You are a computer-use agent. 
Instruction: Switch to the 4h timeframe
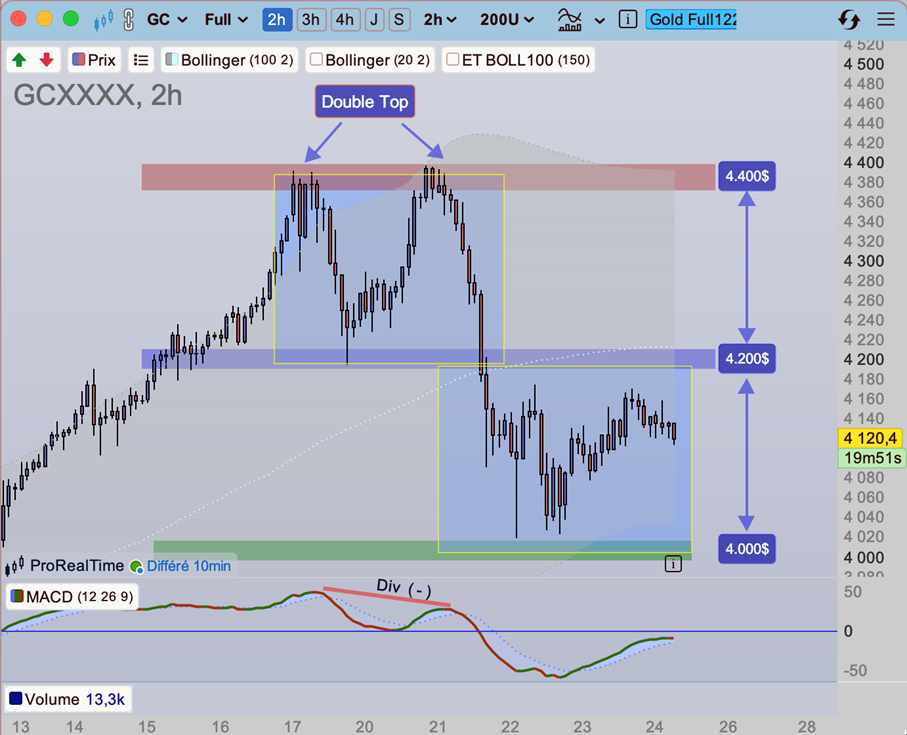coord(344,19)
